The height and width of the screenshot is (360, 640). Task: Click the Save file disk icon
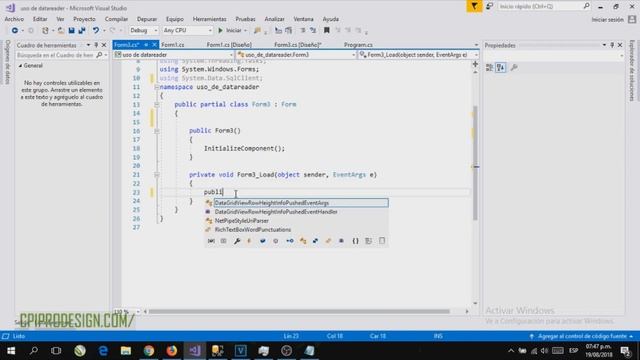pos(71,31)
